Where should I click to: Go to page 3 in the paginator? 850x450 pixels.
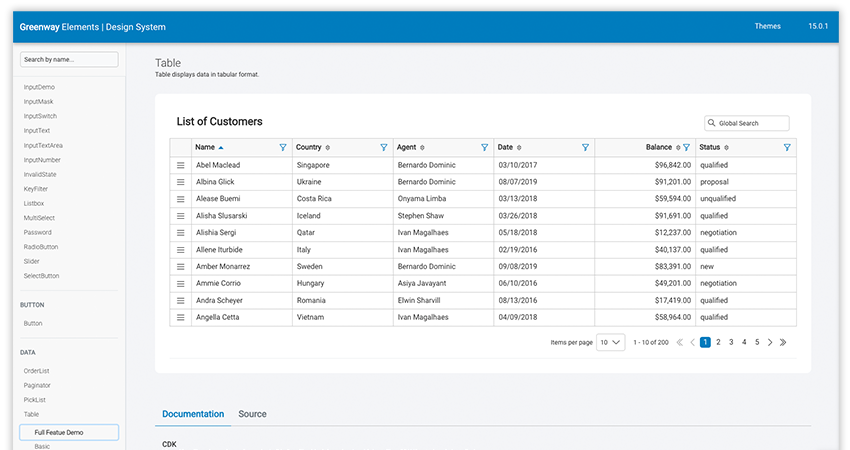click(x=731, y=342)
